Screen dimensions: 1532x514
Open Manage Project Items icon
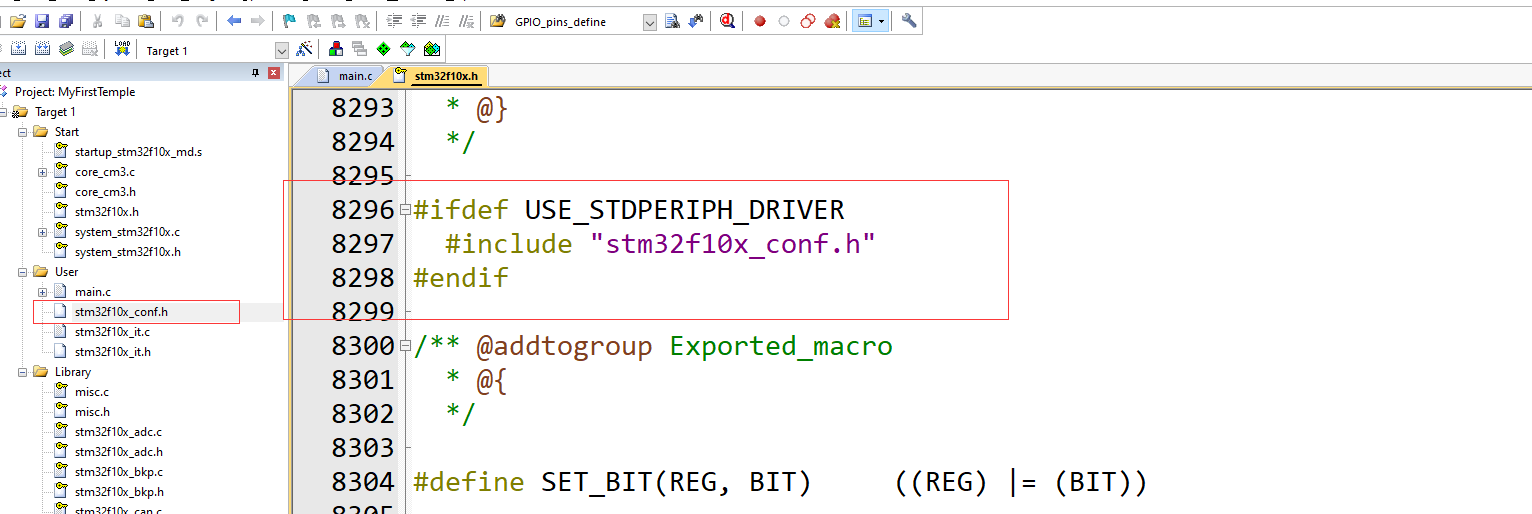(335, 49)
